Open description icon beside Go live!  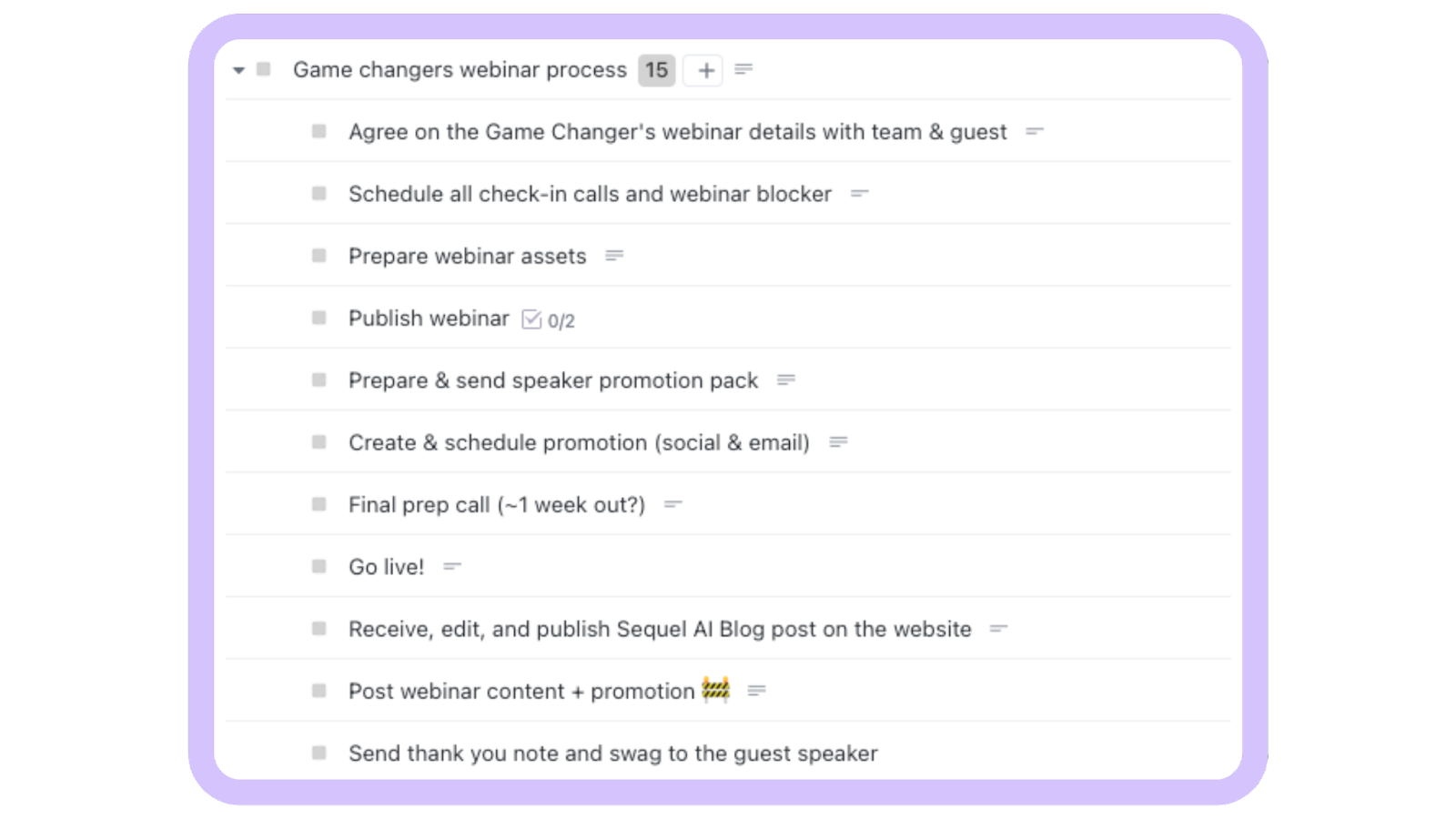pyautogui.click(x=451, y=566)
